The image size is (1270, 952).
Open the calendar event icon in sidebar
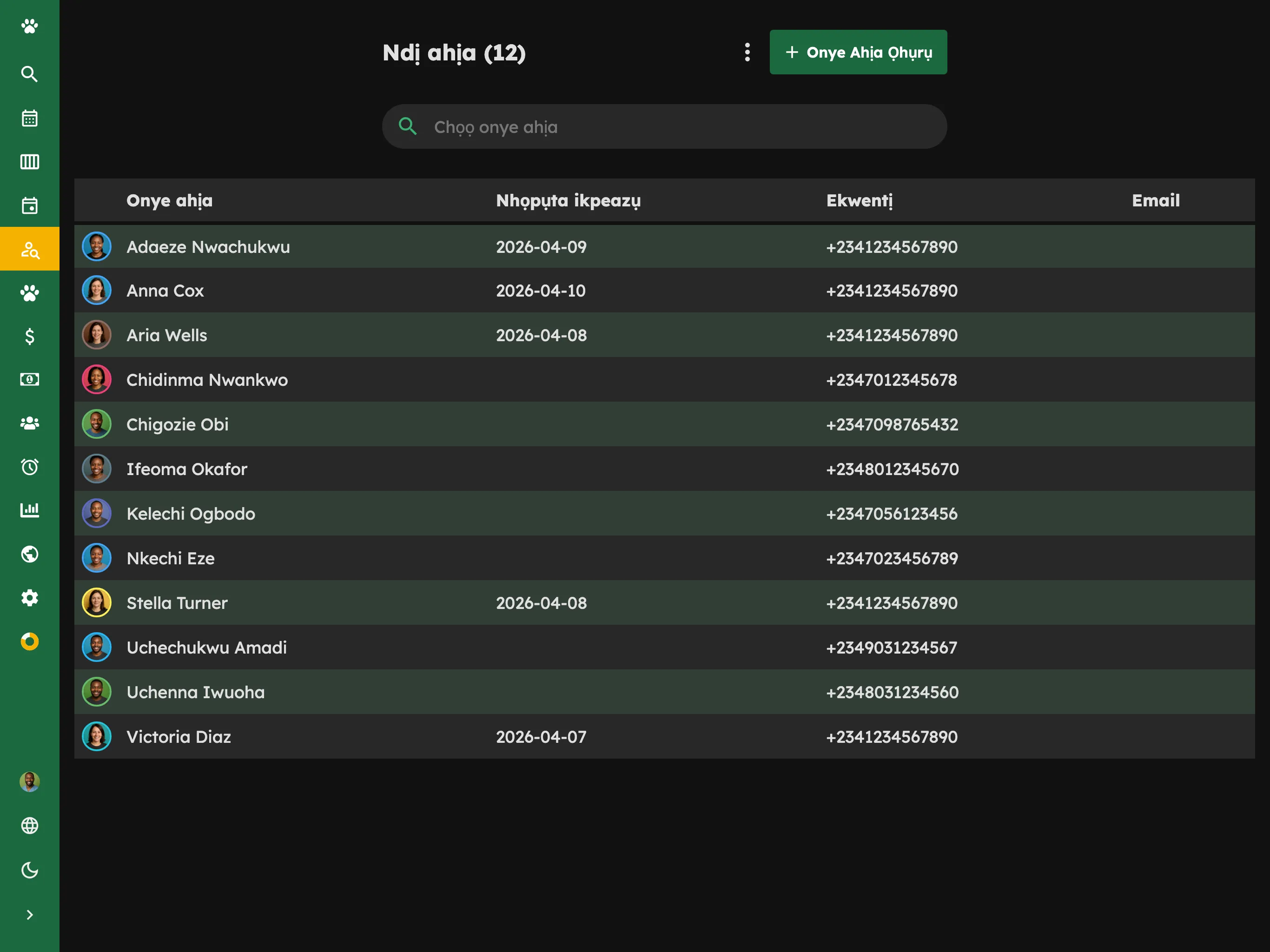(x=29, y=205)
